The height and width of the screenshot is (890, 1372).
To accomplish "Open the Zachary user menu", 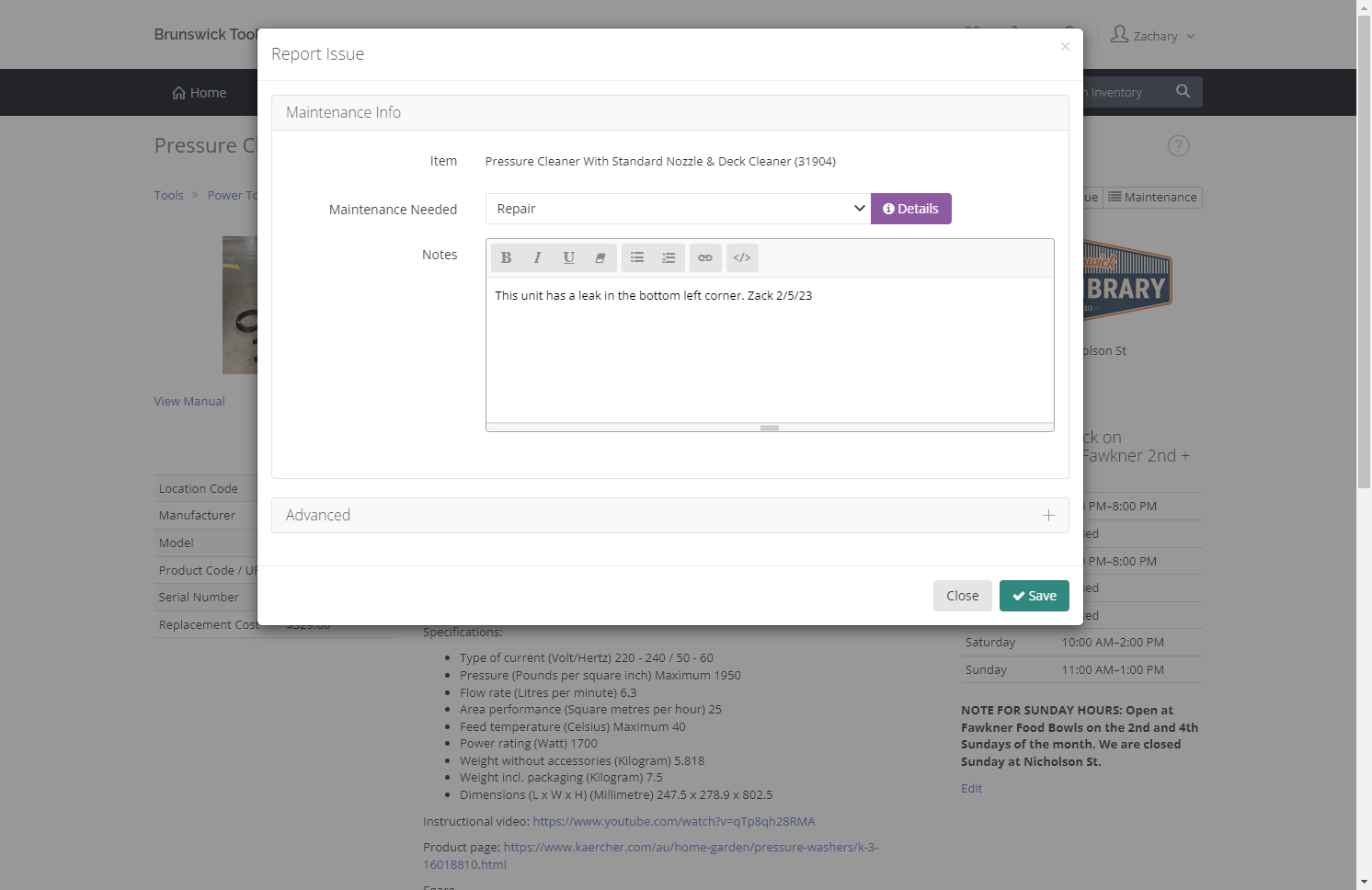I will click(x=1153, y=36).
